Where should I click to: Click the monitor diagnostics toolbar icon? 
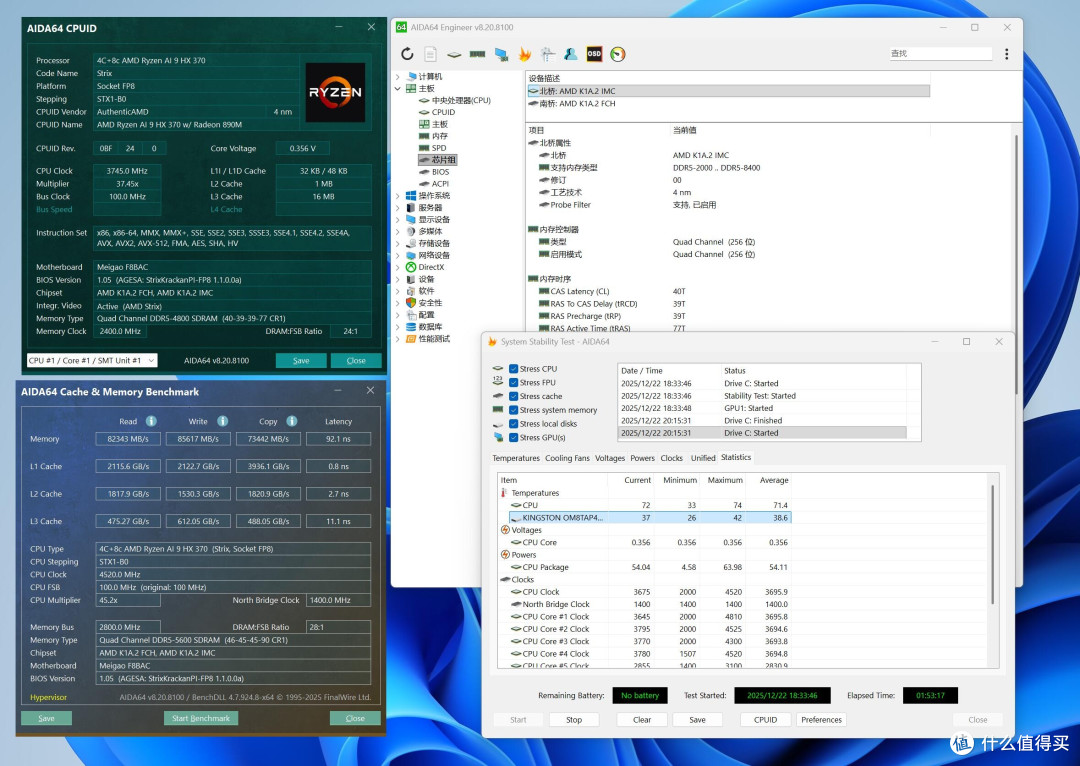[501, 54]
